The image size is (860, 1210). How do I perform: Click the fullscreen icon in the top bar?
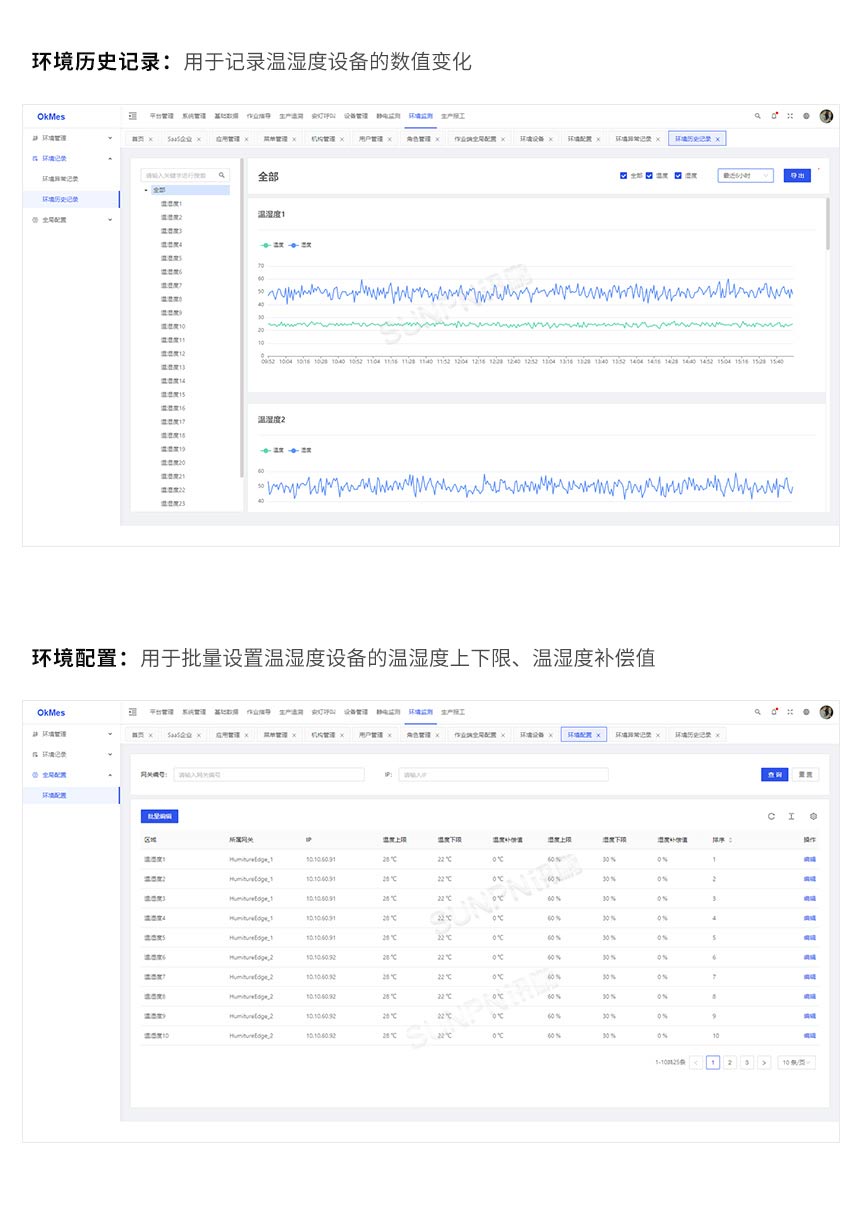click(x=790, y=116)
